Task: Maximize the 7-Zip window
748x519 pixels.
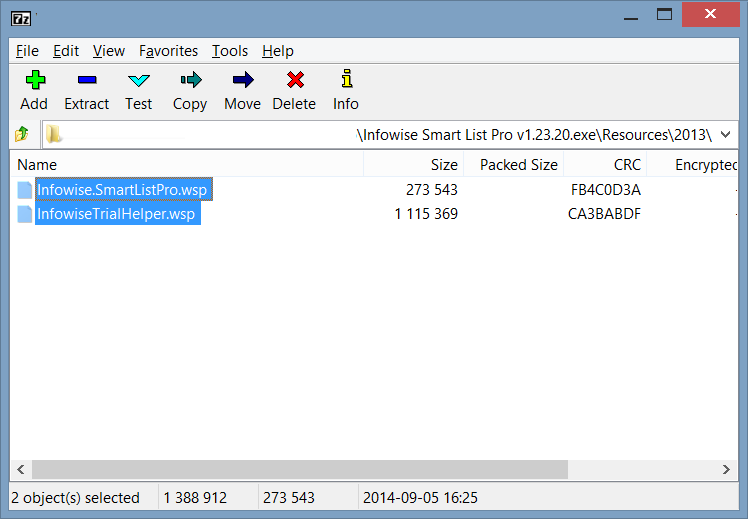Action: coord(664,15)
